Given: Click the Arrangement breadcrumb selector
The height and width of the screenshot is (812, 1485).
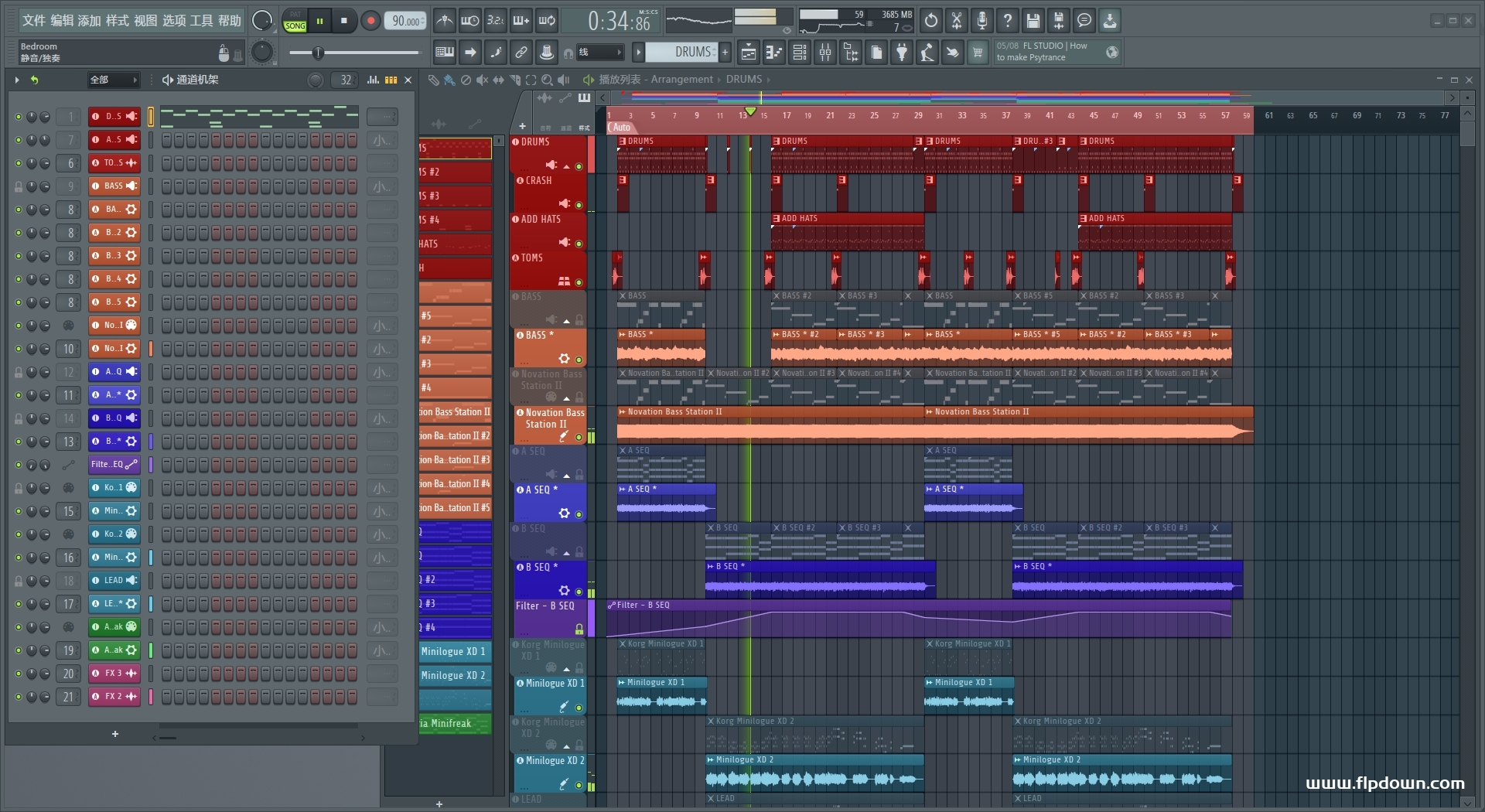Looking at the screenshot, I should 681,79.
